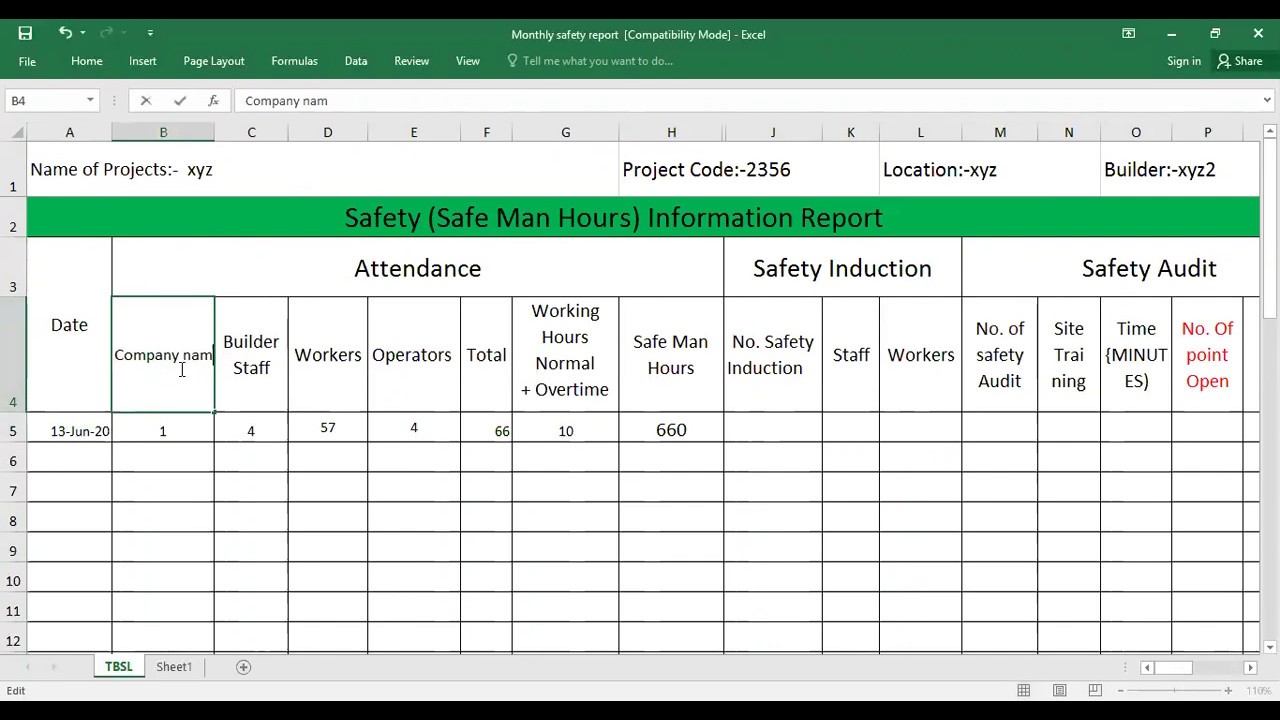Image resolution: width=1280 pixels, height=720 pixels.
Task: Open the Review ribbon tab
Action: [x=412, y=61]
